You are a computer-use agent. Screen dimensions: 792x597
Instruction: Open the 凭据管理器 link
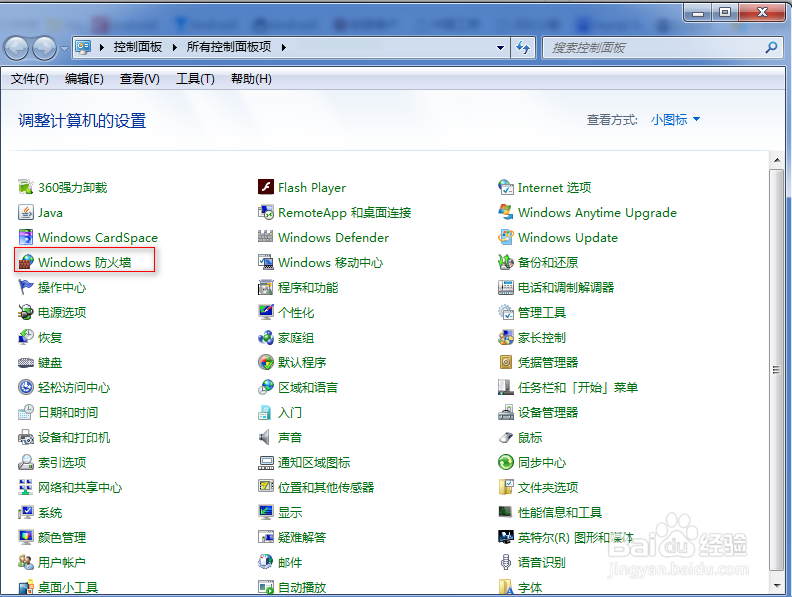pos(548,362)
